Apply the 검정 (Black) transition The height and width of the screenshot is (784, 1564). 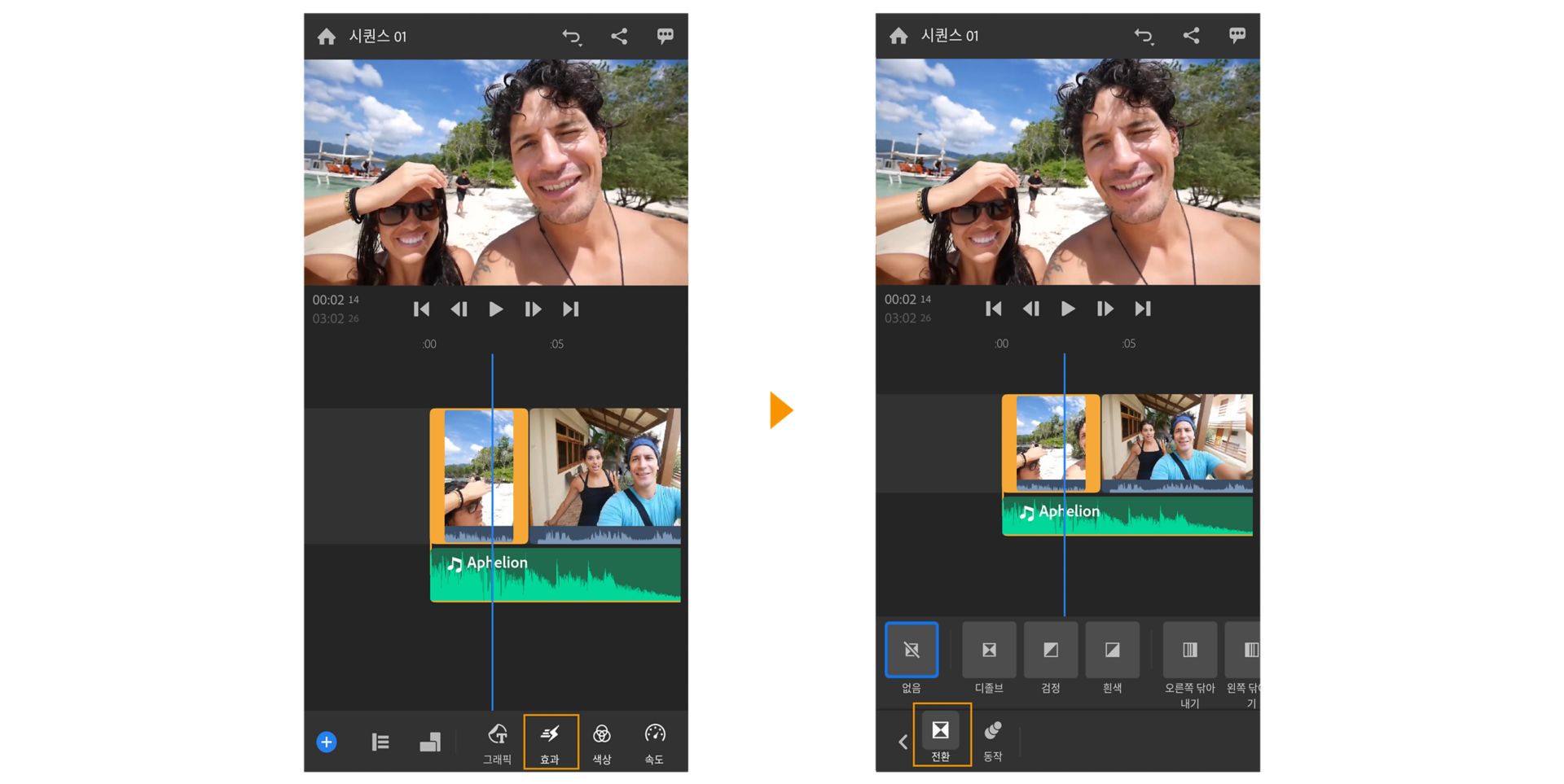[x=1051, y=650]
